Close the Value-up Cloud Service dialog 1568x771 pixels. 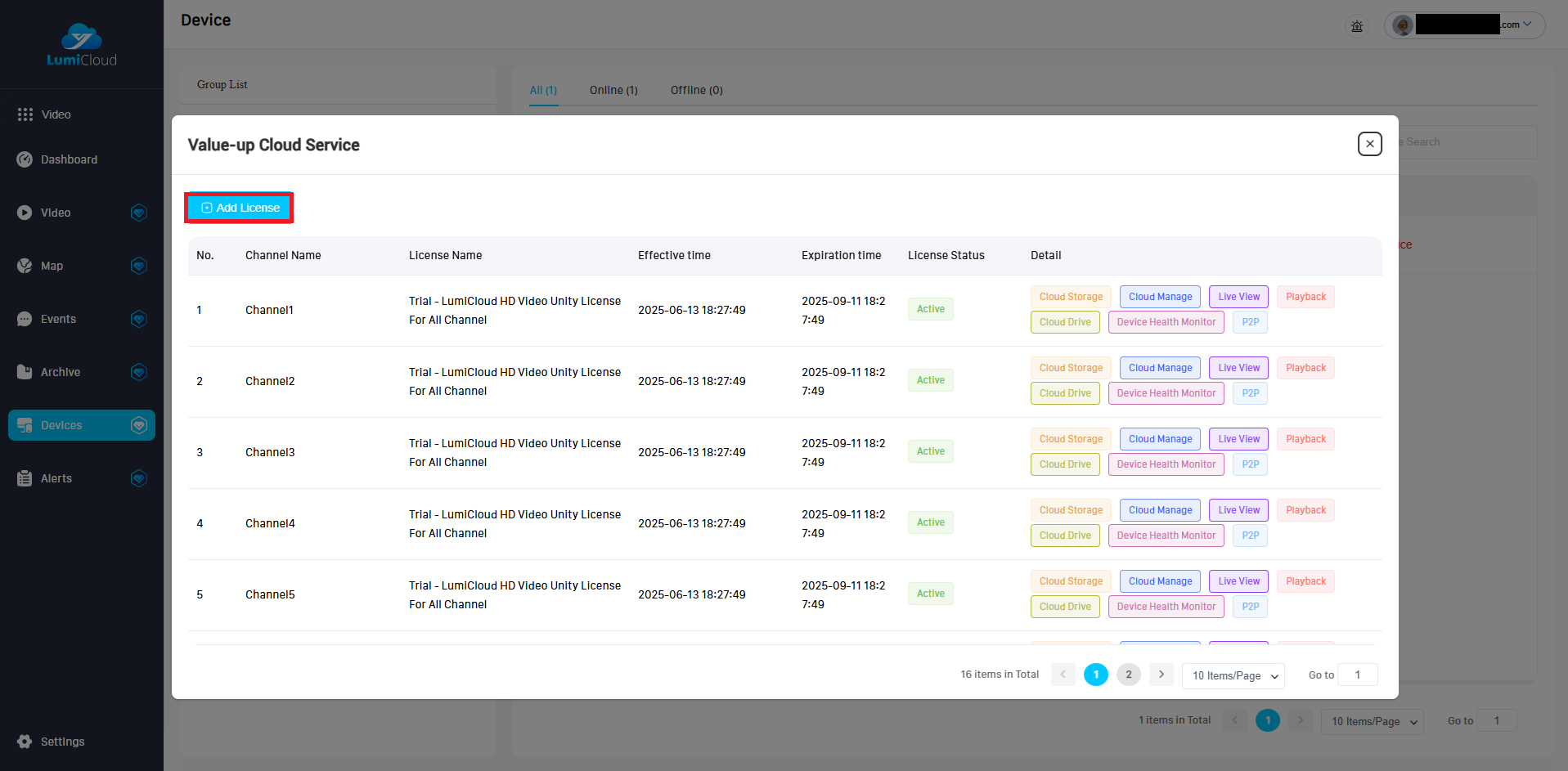pyautogui.click(x=1370, y=144)
